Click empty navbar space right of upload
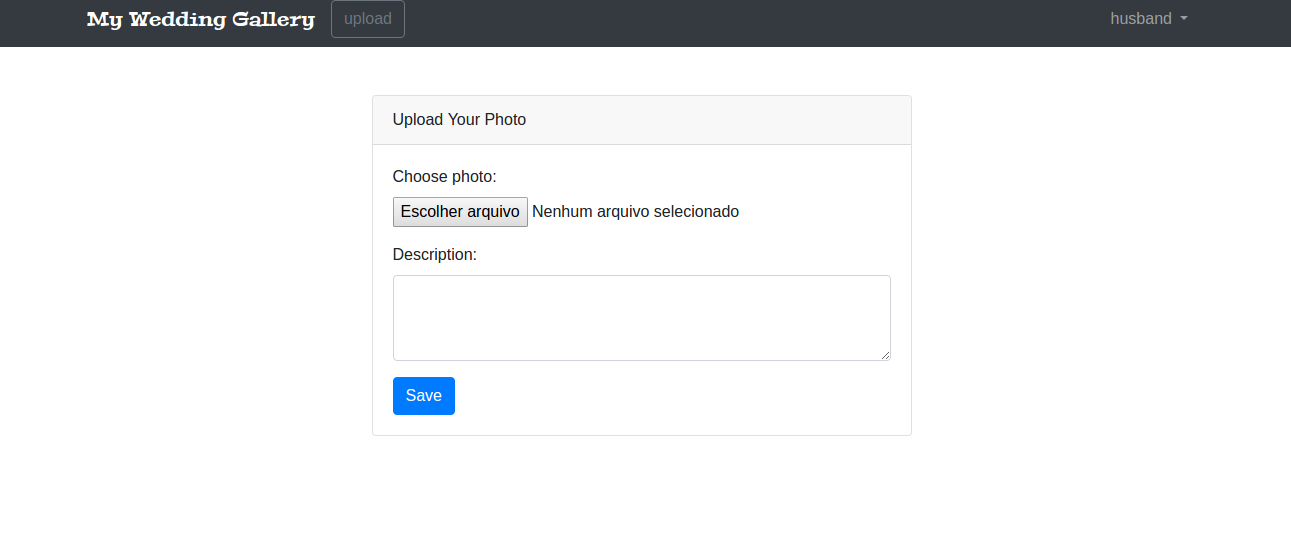 (x=750, y=22)
